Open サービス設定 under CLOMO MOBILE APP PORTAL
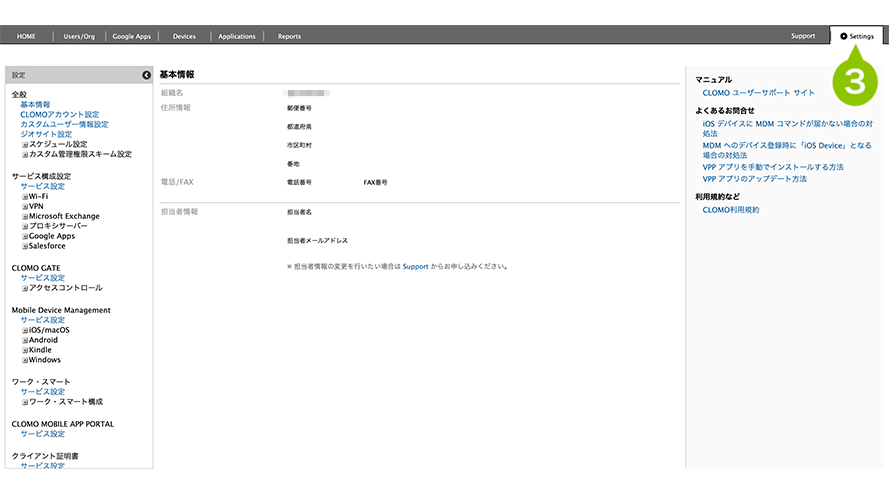The image size is (889, 500). [x=43, y=434]
